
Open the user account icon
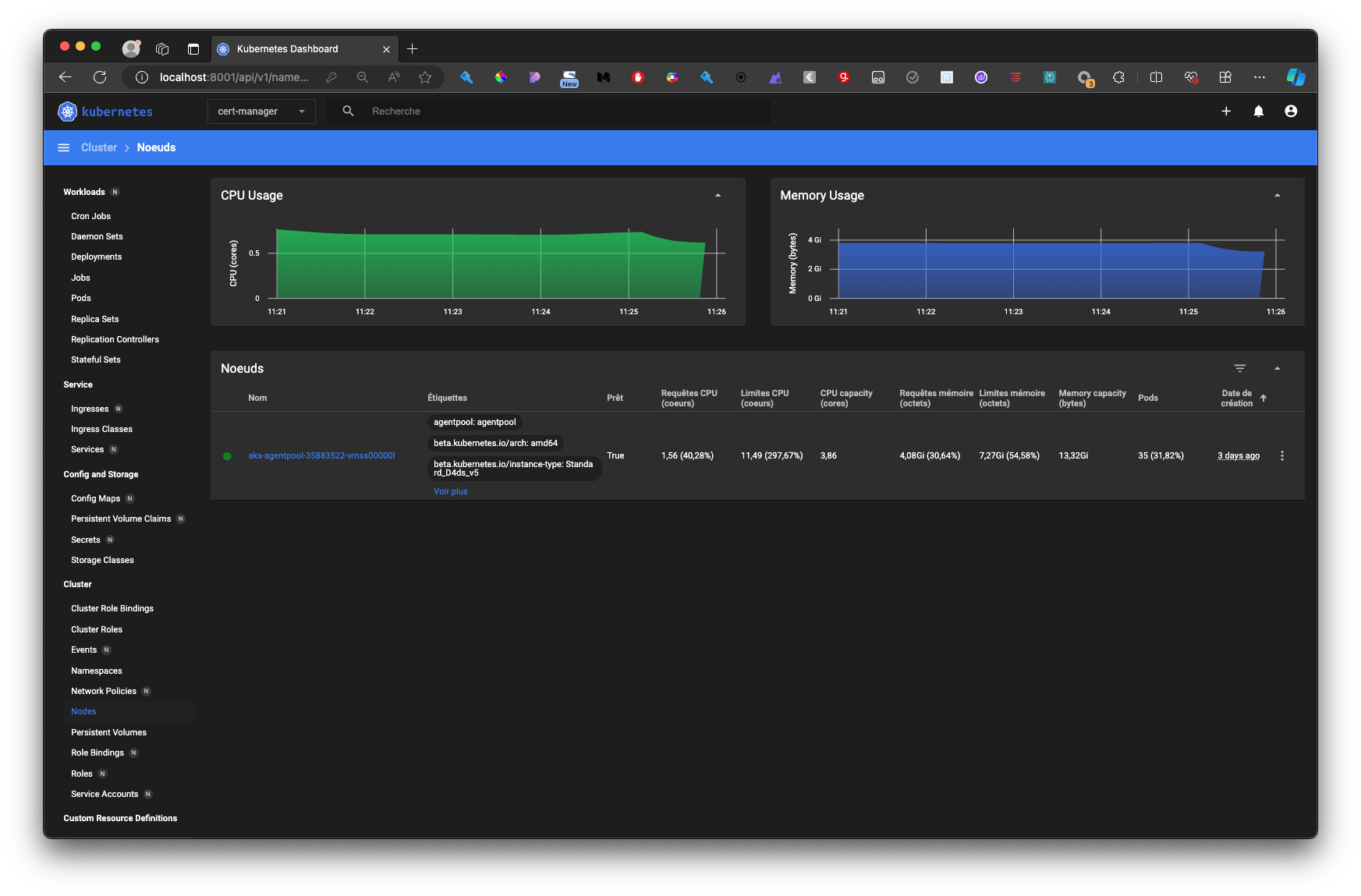click(x=1291, y=112)
